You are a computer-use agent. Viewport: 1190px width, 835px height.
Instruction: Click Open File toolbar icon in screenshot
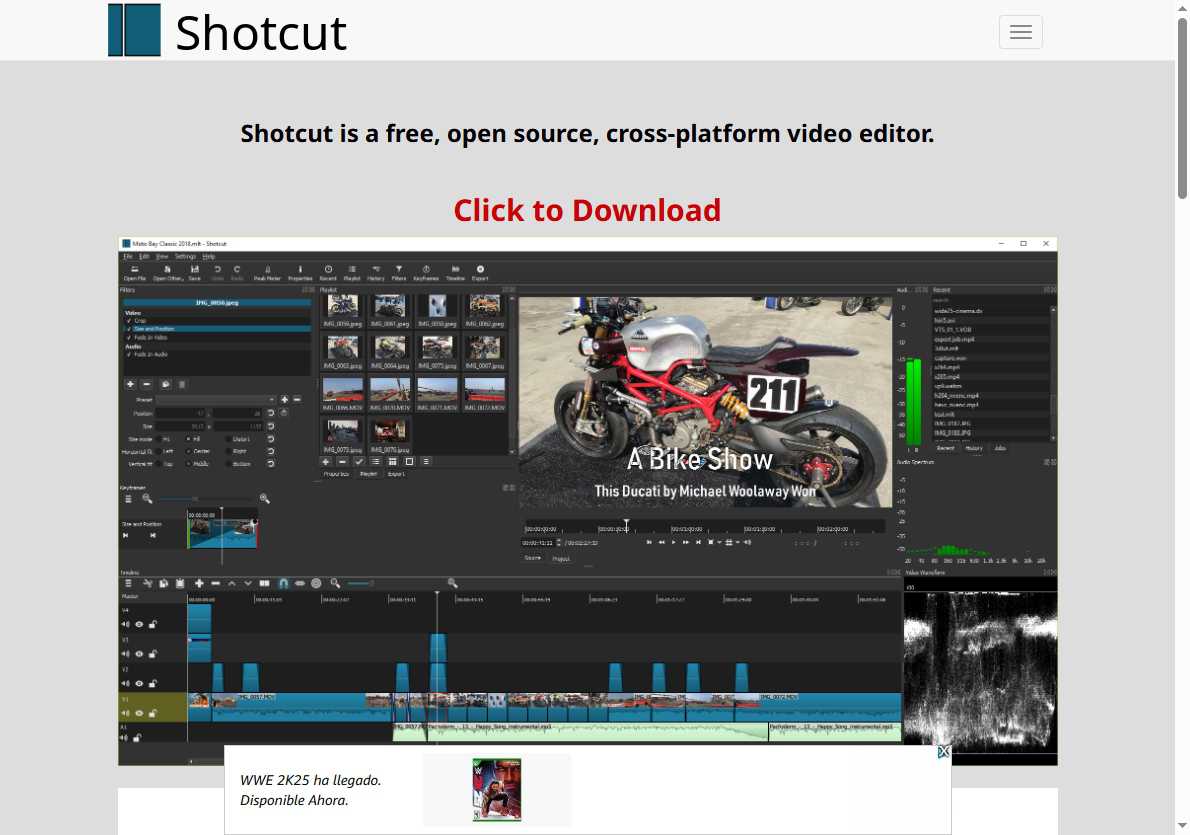click(134, 273)
